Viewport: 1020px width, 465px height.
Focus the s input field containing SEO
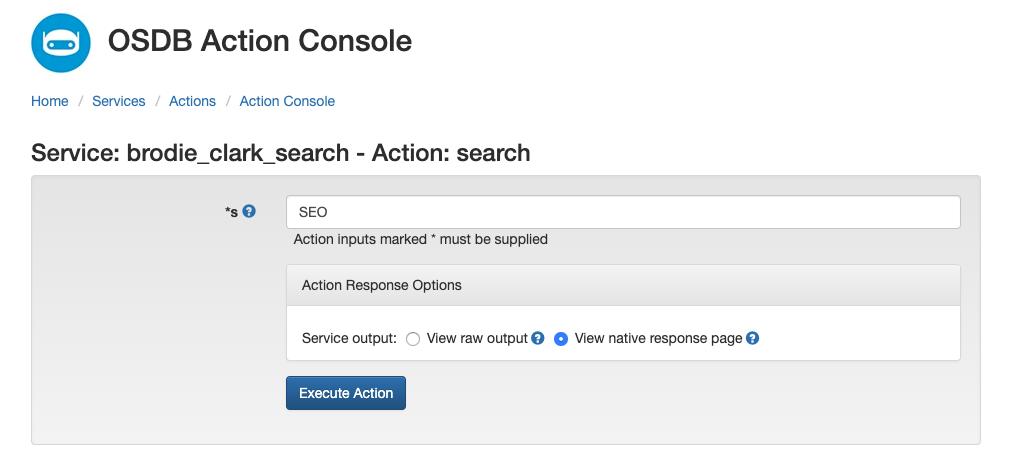point(622,212)
